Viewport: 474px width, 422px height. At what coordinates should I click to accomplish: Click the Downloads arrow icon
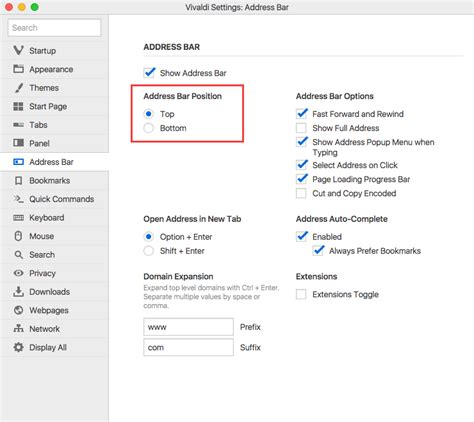[x=18, y=291]
